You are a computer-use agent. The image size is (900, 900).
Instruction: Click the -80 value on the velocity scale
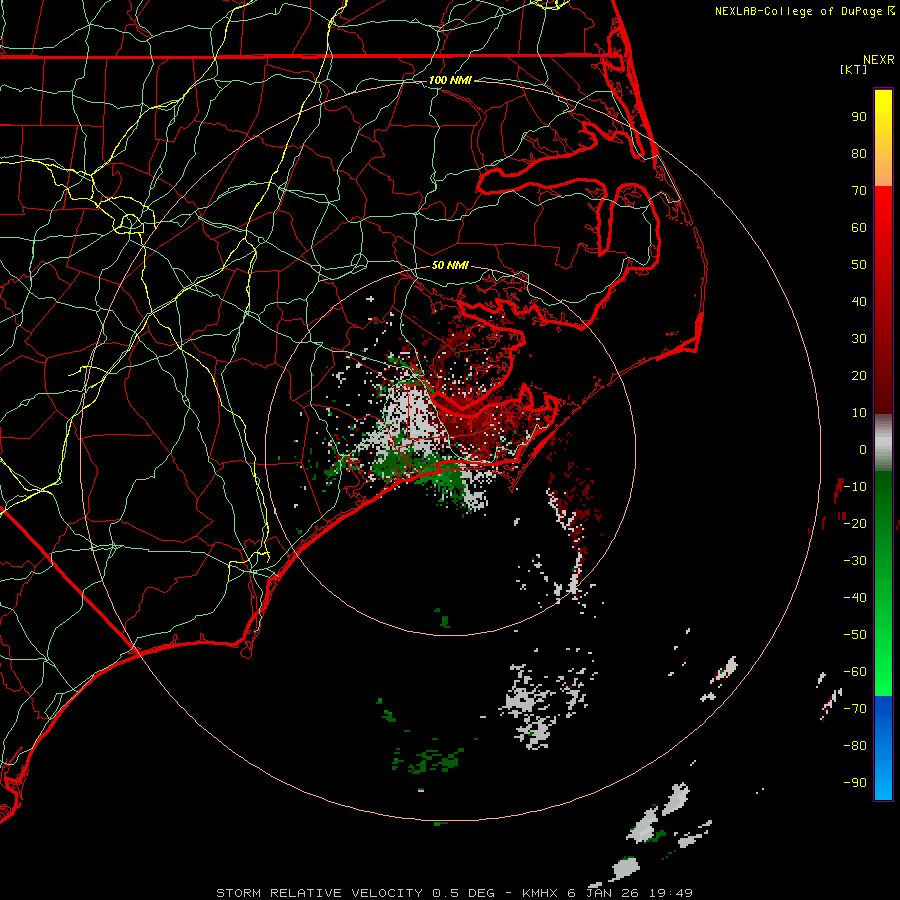pos(855,746)
